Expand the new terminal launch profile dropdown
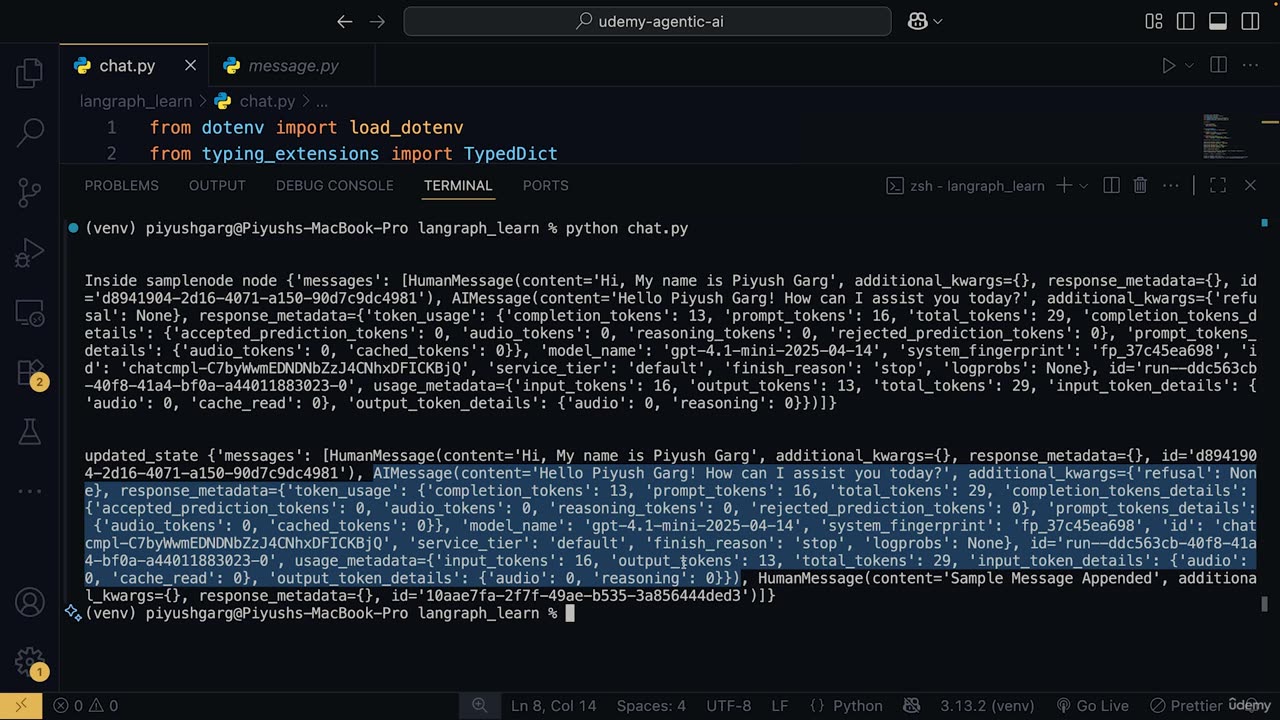Screen dimensions: 1280x720 point(1083,185)
